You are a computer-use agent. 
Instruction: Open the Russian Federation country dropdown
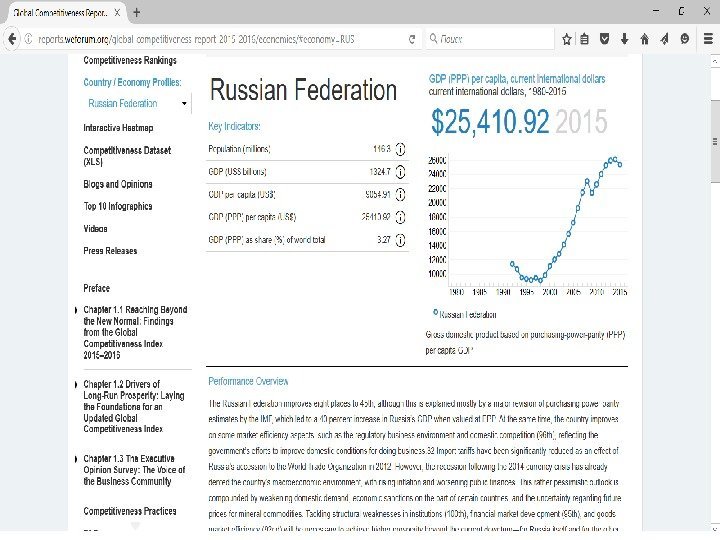coord(139,103)
